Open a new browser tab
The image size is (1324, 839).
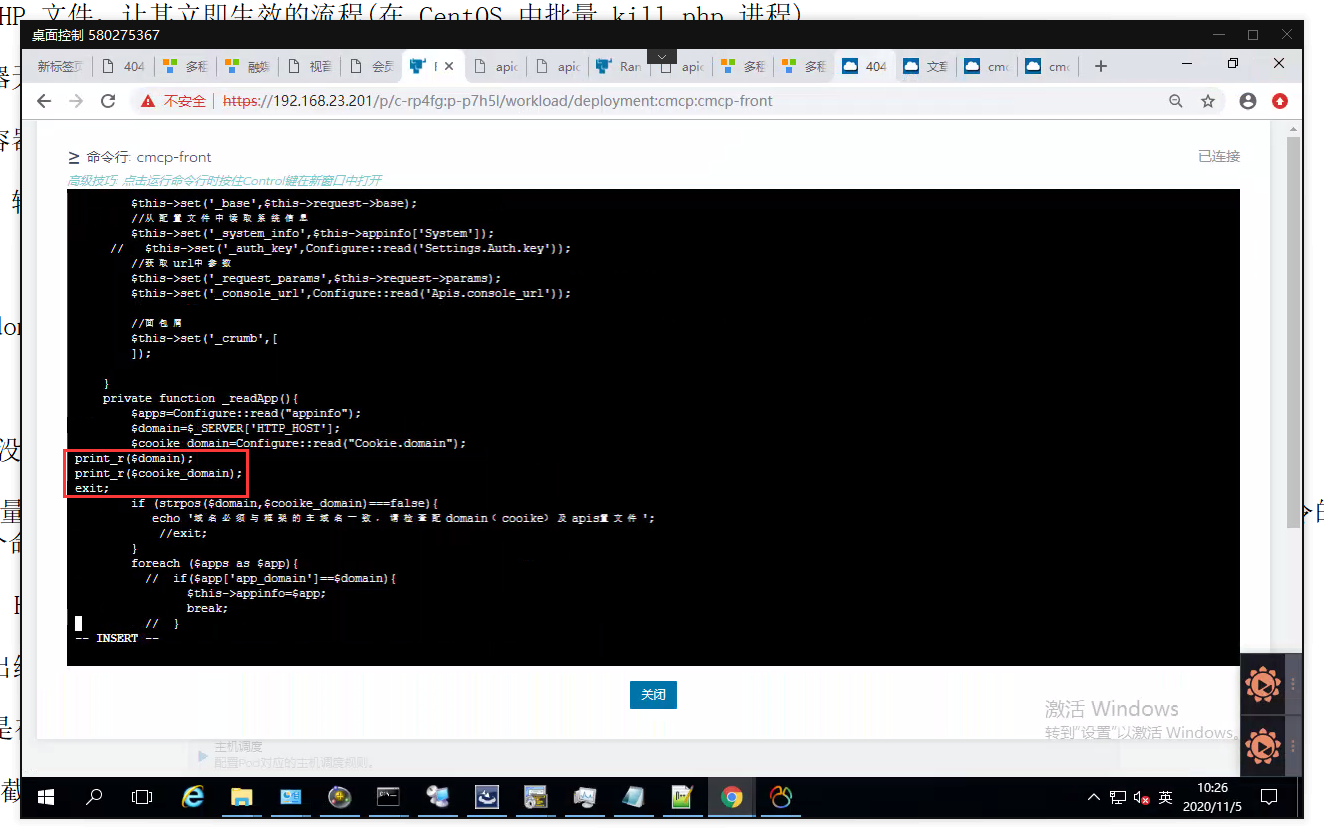click(1101, 67)
